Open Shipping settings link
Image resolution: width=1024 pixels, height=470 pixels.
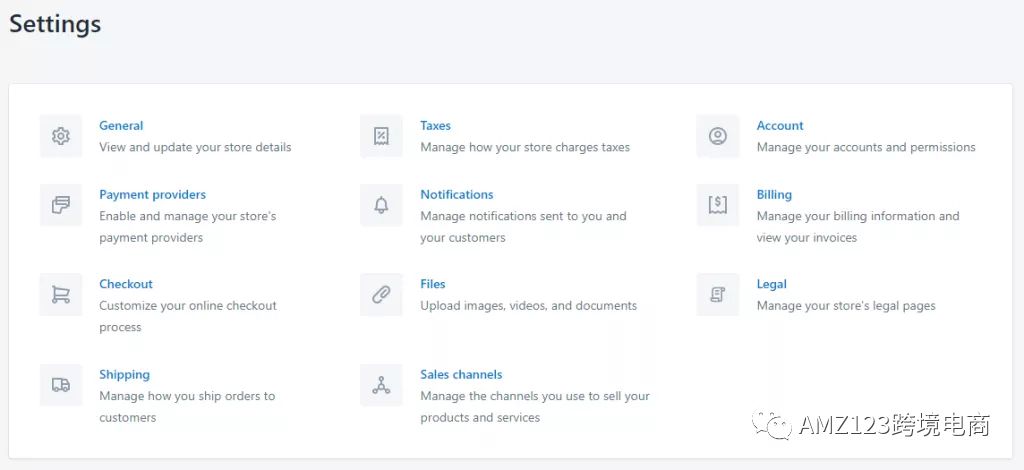click(124, 375)
